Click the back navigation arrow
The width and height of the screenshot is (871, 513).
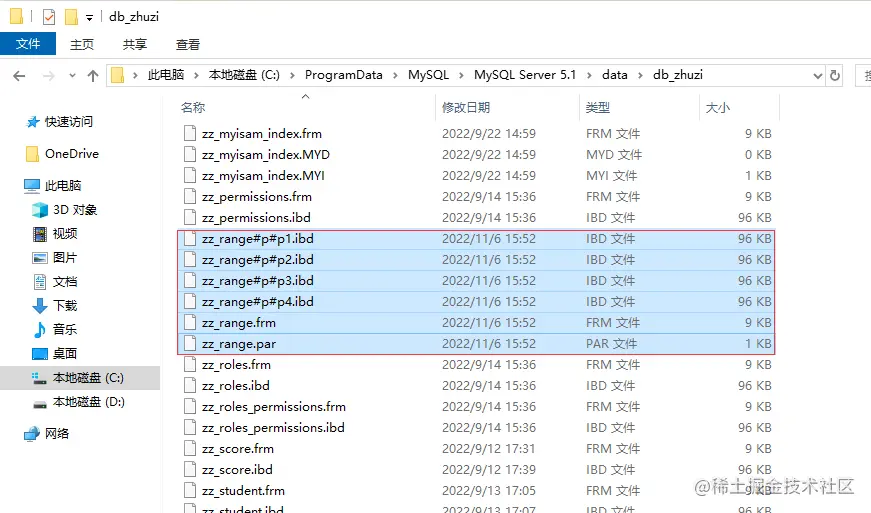tap(19, 76)
